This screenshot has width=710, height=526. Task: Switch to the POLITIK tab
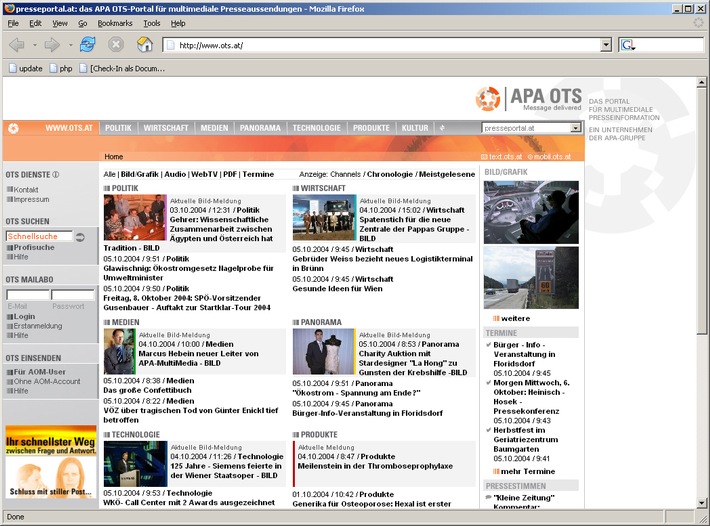(x=118, y=128)
